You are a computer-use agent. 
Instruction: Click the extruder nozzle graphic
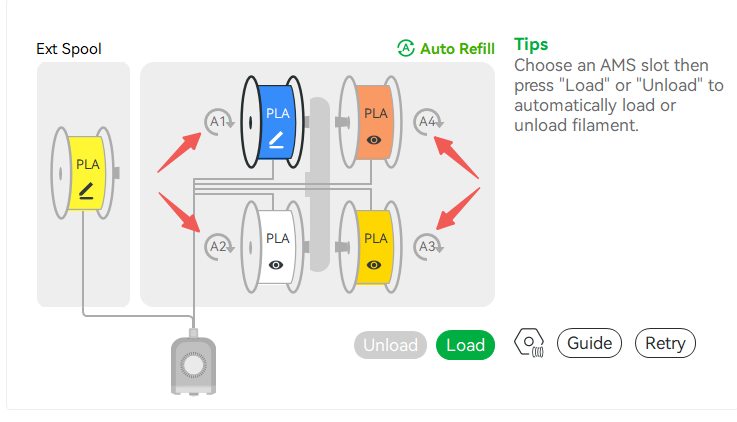click(193, 364)
